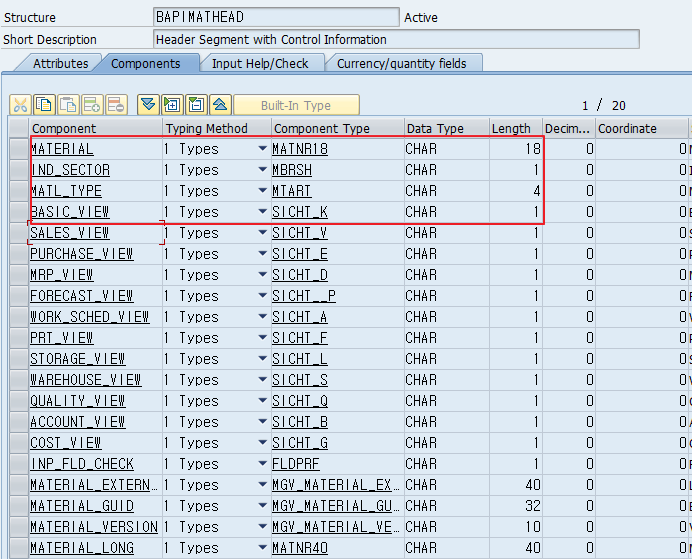Open component type MATNR40
The height and width of the screenshot is (559, 692).
tap(300, 548)
